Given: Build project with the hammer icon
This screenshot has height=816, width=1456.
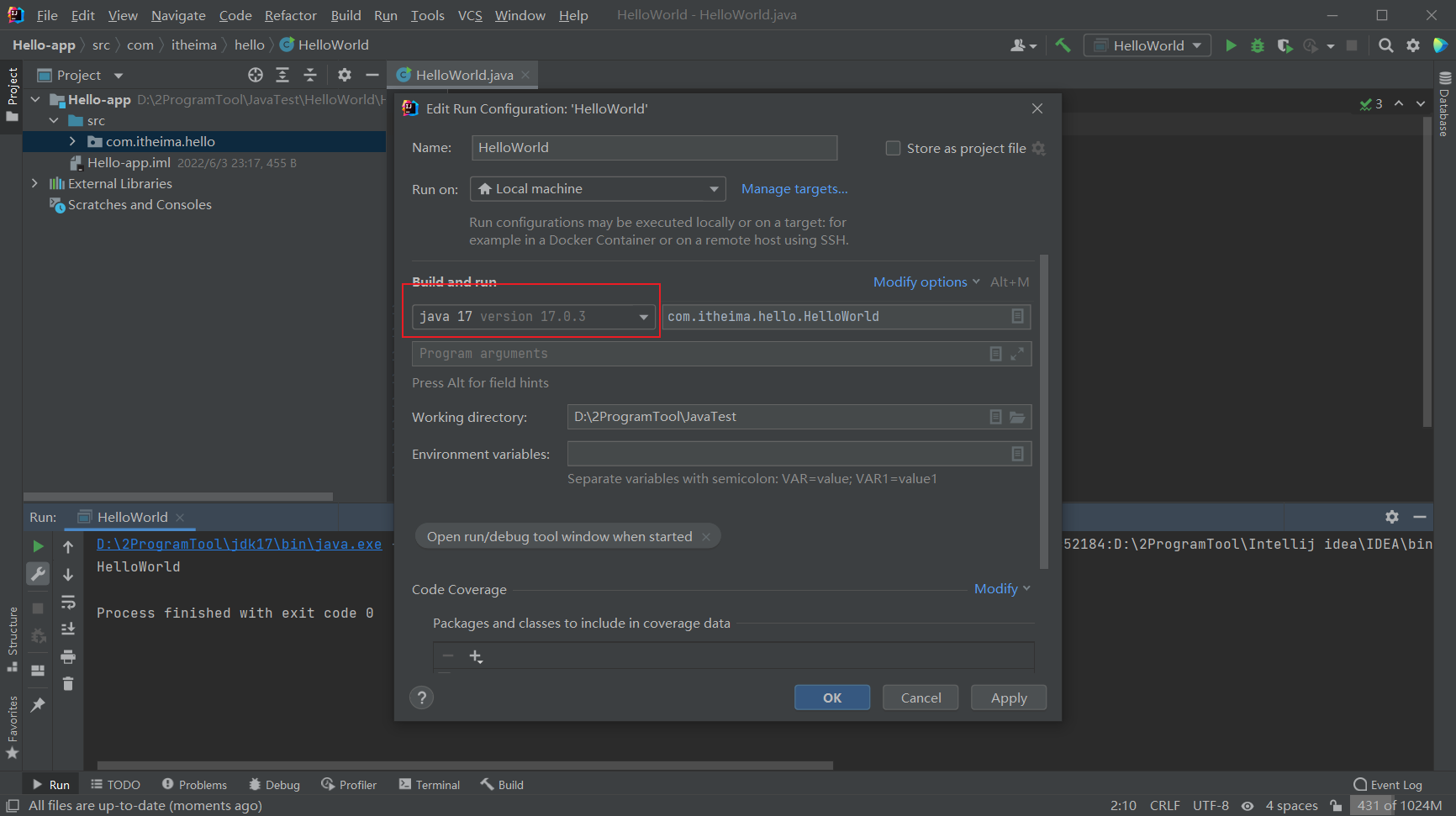Looking at the screenshot, I should pyautogui.click(x=1063, y=45).
